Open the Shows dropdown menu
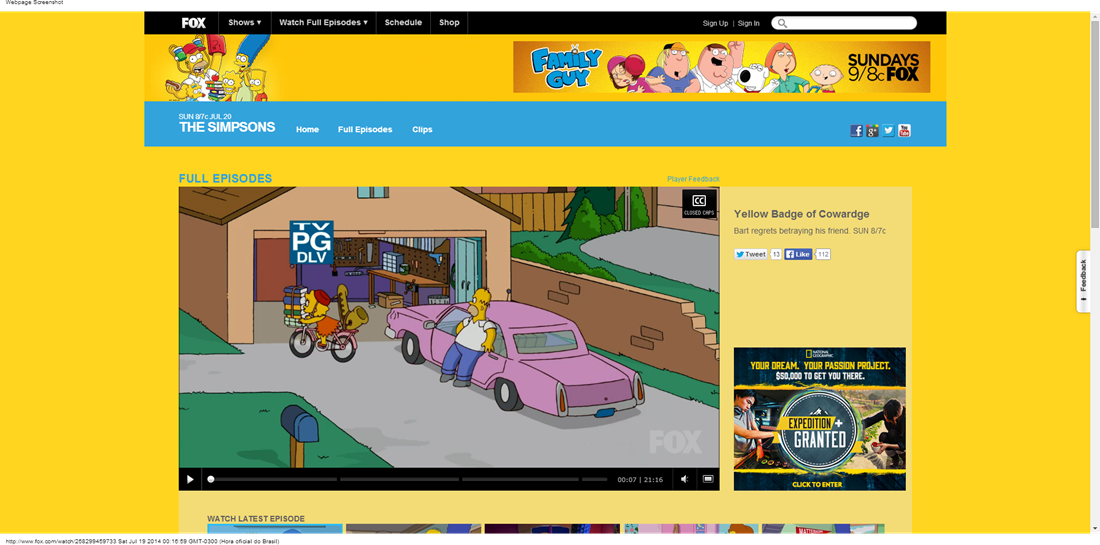Image resolution: width=1100 pixels, height=545 pixels. coord(244,22)
